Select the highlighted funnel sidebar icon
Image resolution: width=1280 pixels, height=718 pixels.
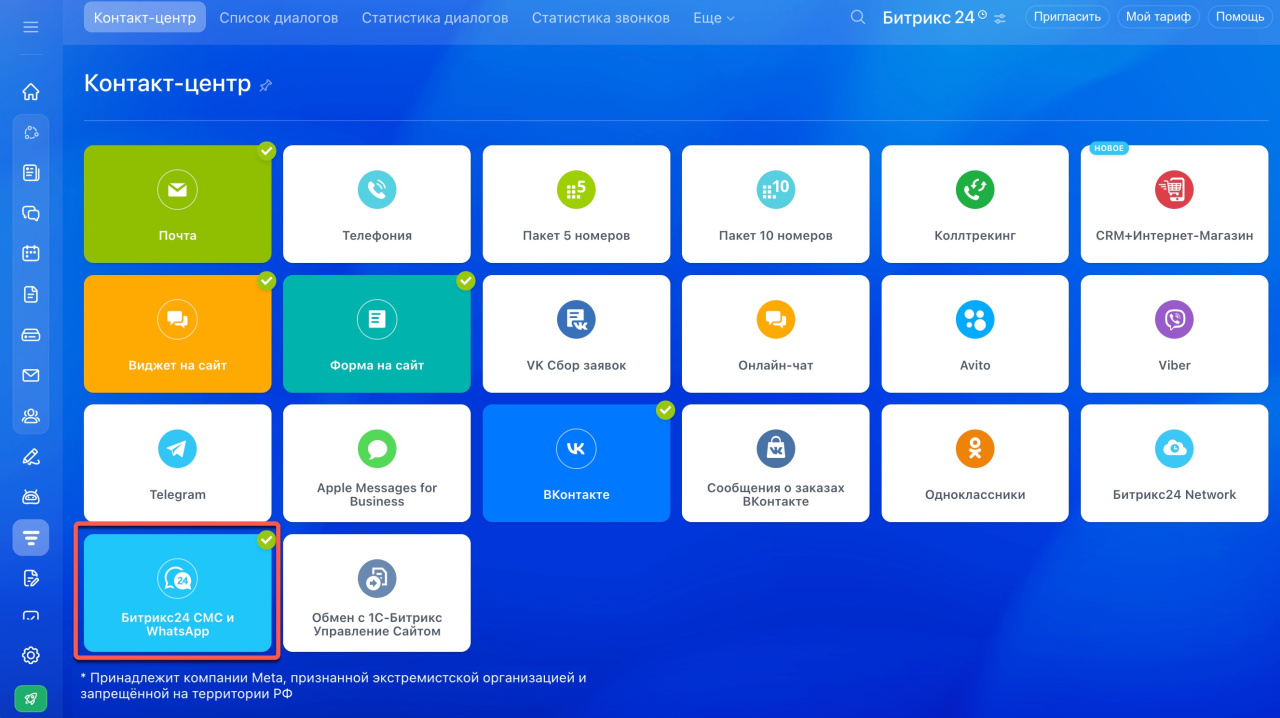(x=31, y=538)
